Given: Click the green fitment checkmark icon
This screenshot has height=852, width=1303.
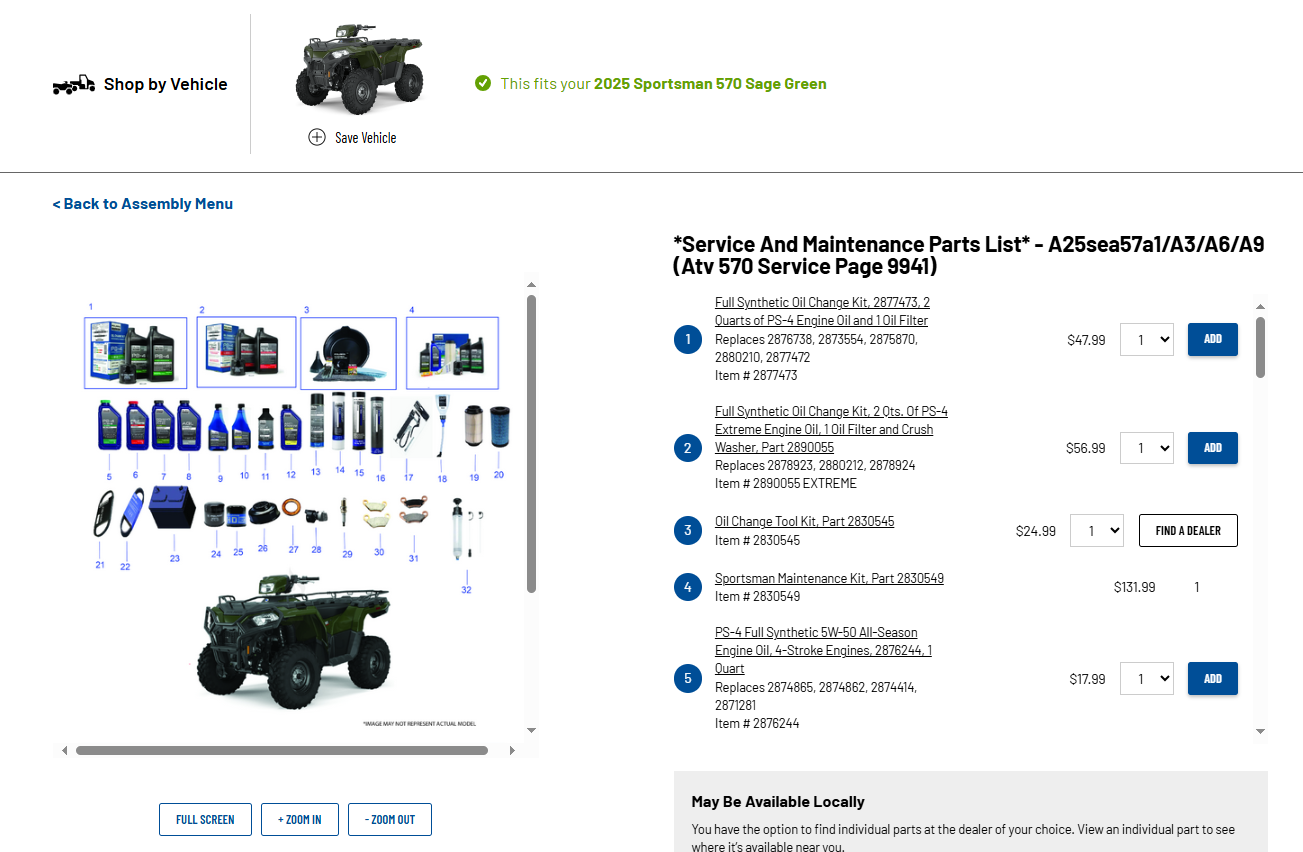Looking at the screenshot, I should (x=483, y=83).
